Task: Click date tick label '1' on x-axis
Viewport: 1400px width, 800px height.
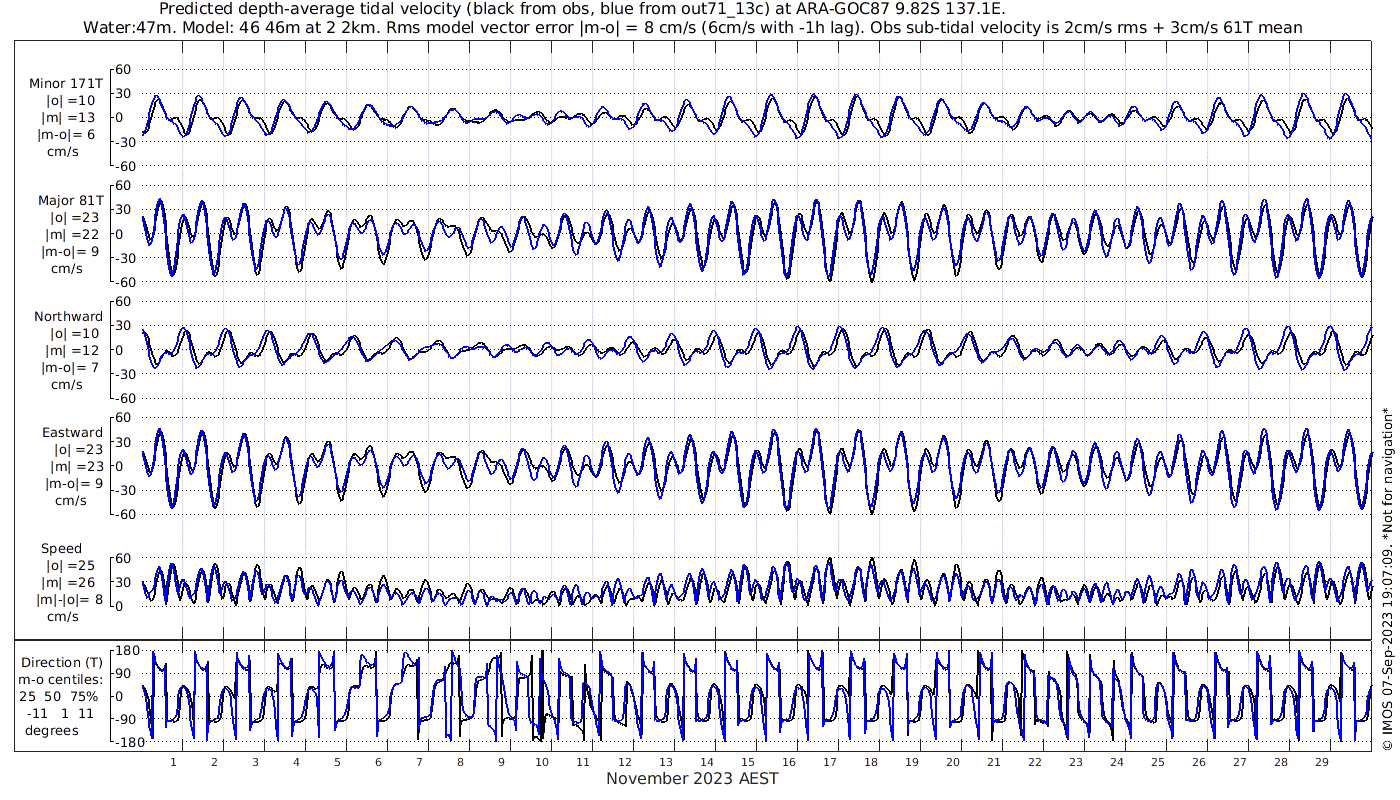Action: point(173,761)
